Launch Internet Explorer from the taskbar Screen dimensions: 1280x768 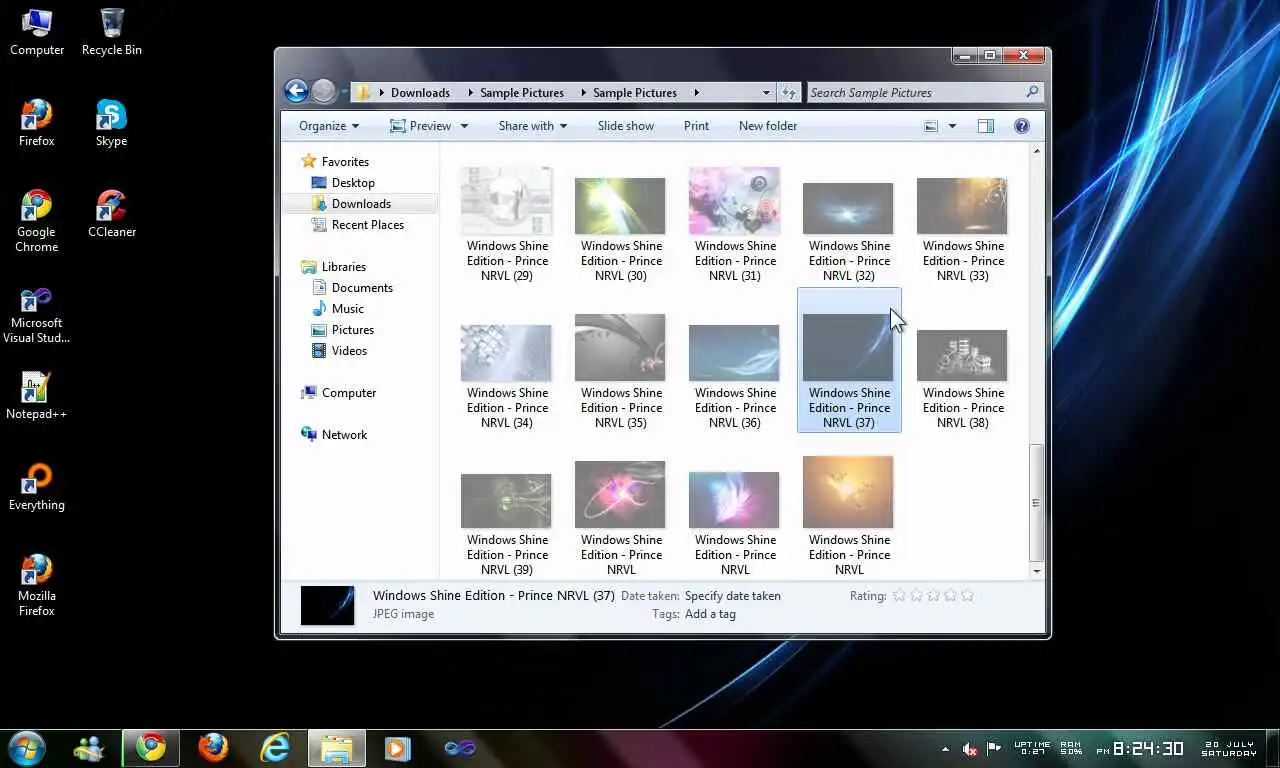[275, 748]
